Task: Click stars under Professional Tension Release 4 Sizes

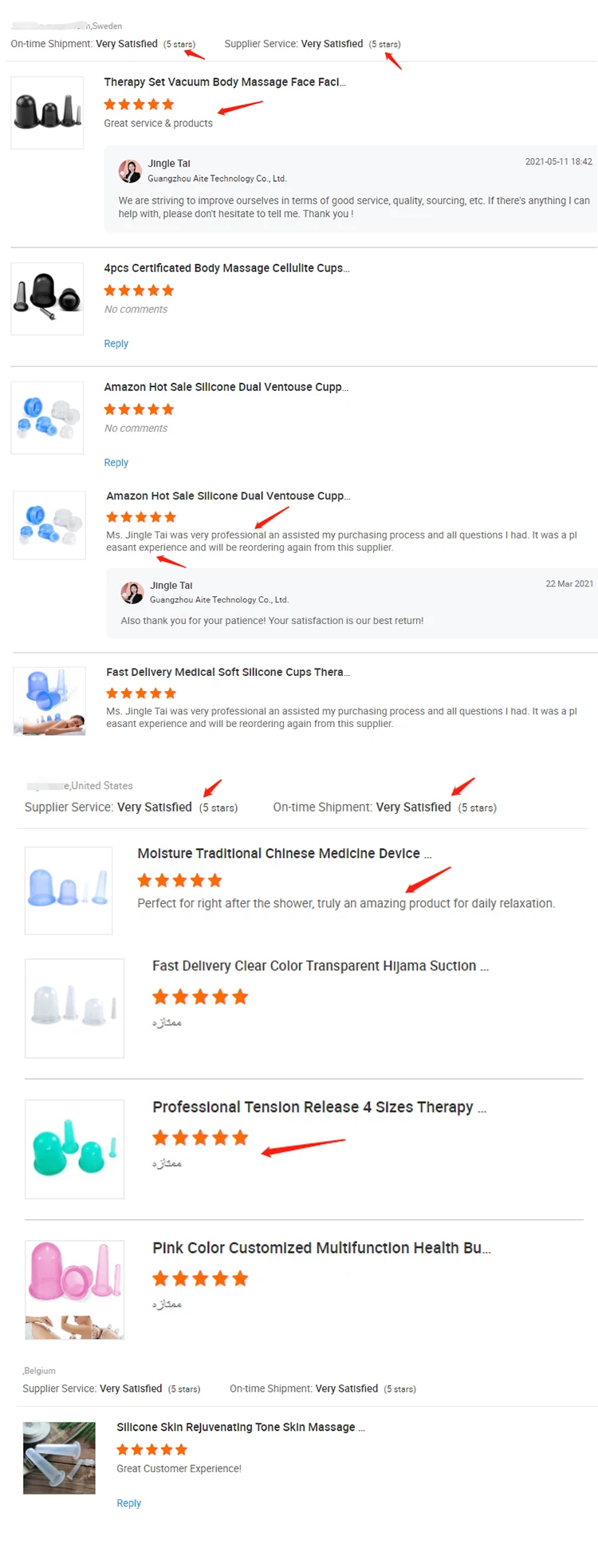Action: click(200, 1138)
